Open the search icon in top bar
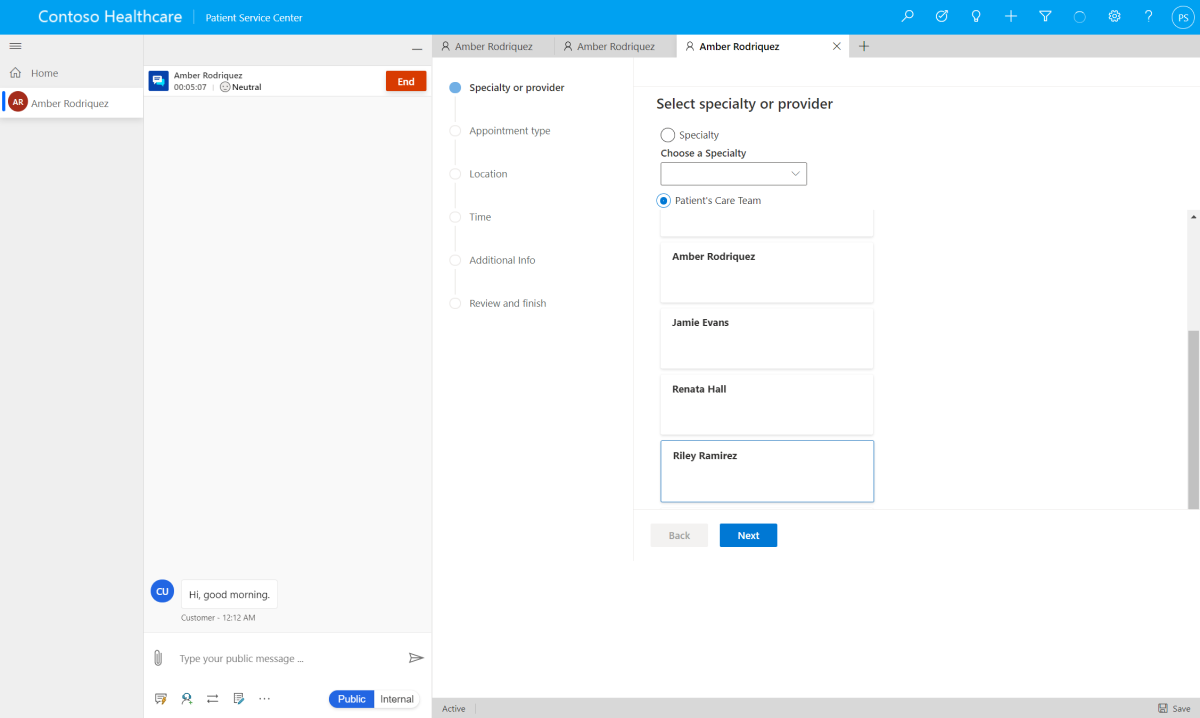The width and height of the screenshot is (1200, 718). pos(908,17)
